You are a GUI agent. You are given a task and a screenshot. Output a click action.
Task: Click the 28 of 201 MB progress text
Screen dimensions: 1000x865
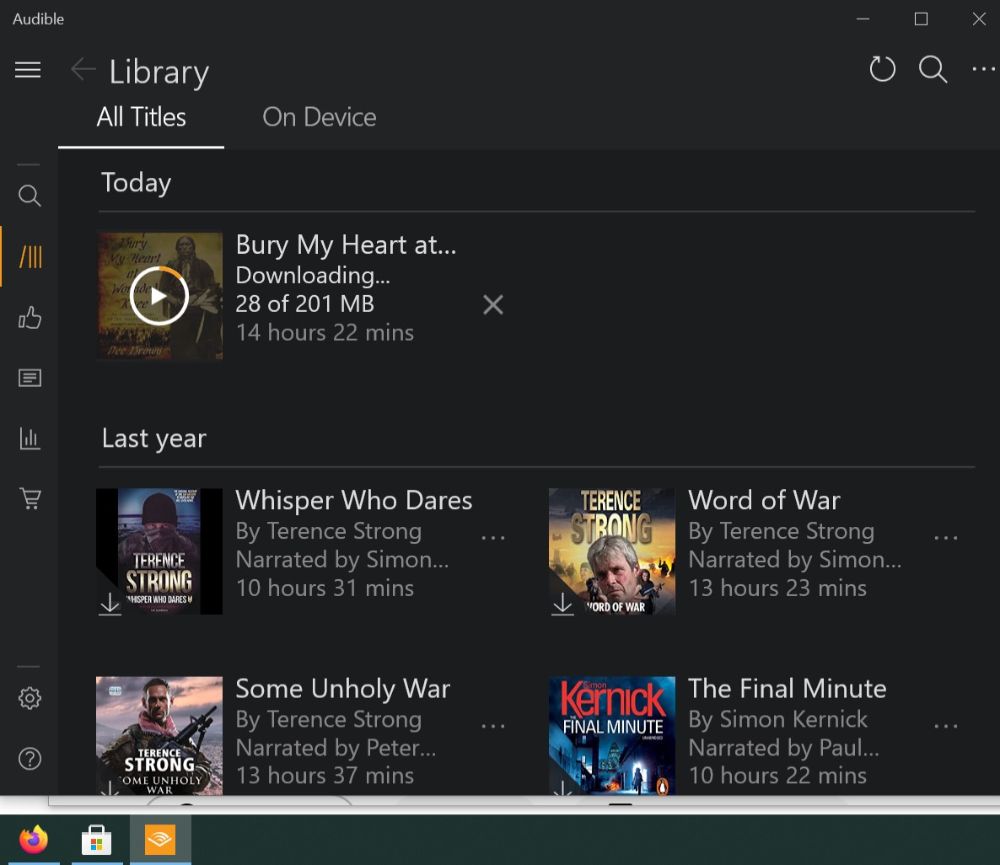(305, 304)
